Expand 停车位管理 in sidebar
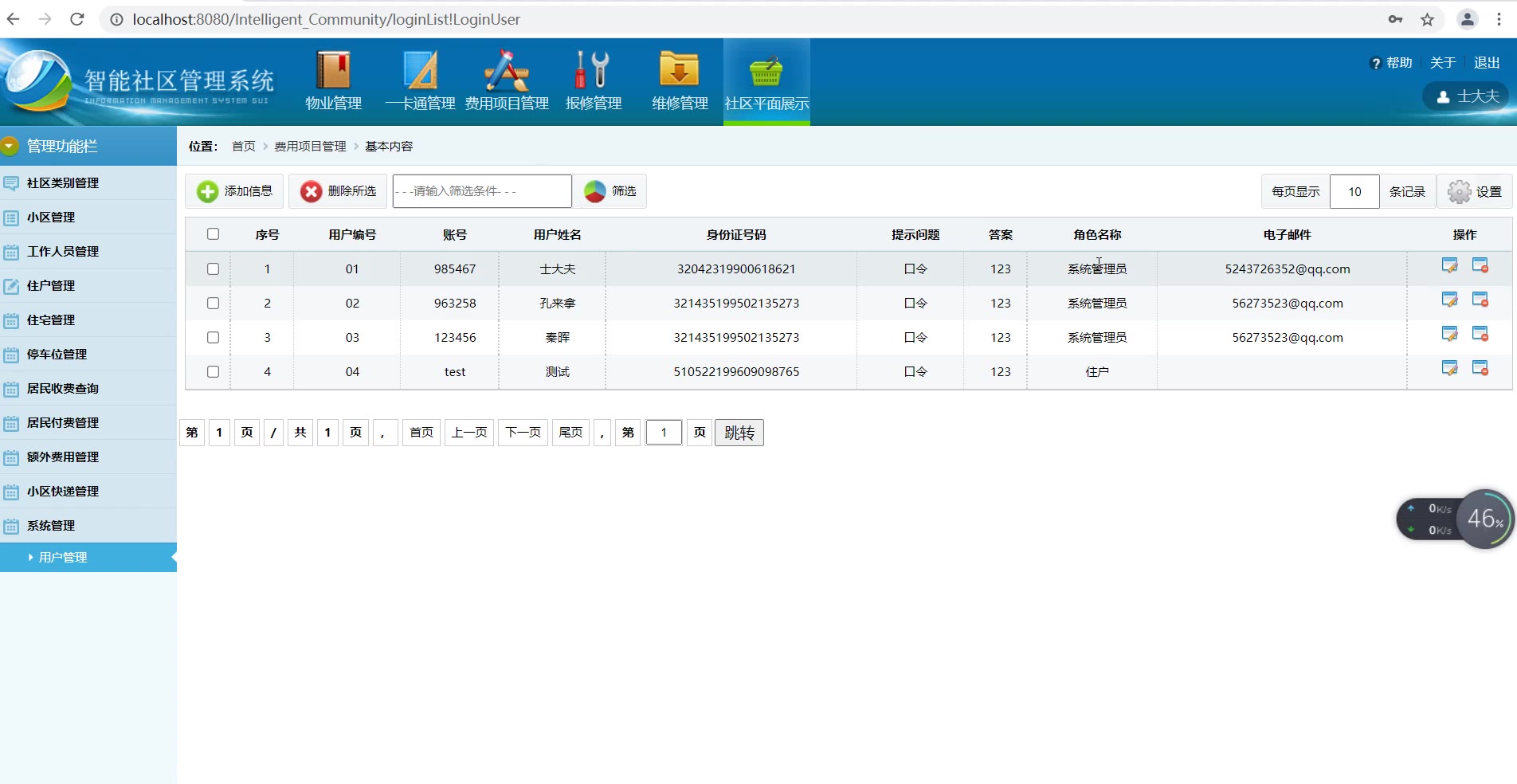The image size is (1517, 784). coord(88,354)
